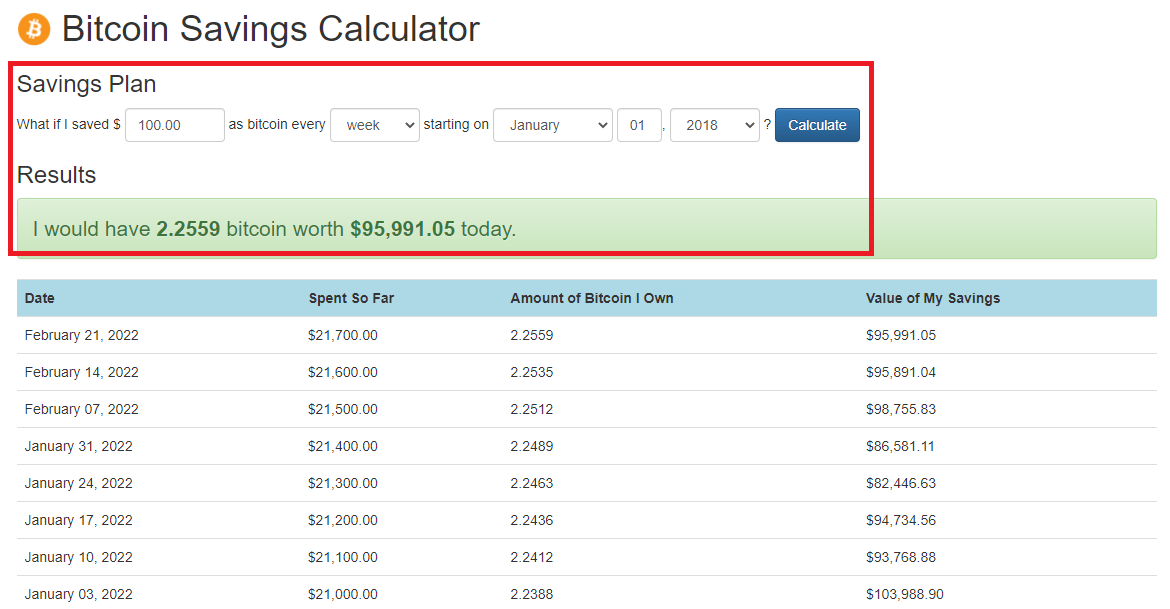Select the February 07, 2022 date cell
This screenshot has height=609, width=1170.
pyautogui.click(x=81, y=409)
